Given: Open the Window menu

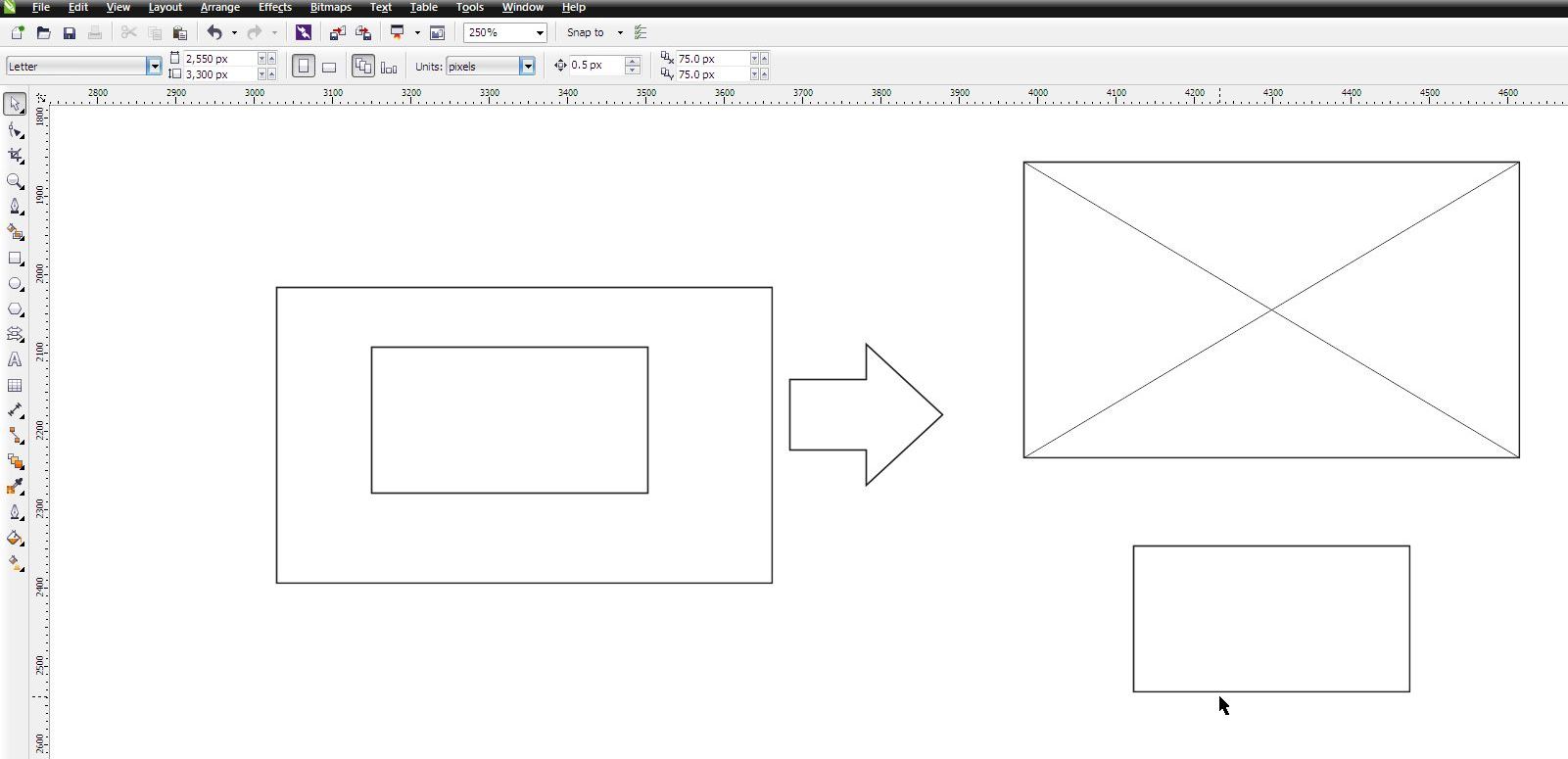Looking at the screenshot, I should coord(523,7).
